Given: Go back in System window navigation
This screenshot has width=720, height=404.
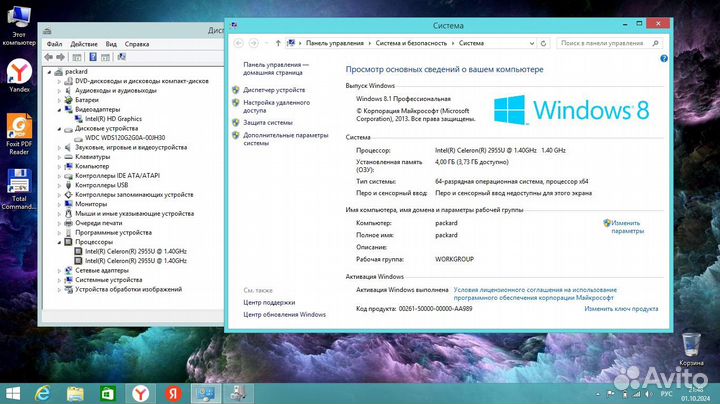Looking at the screenshot, I should 238,43.
